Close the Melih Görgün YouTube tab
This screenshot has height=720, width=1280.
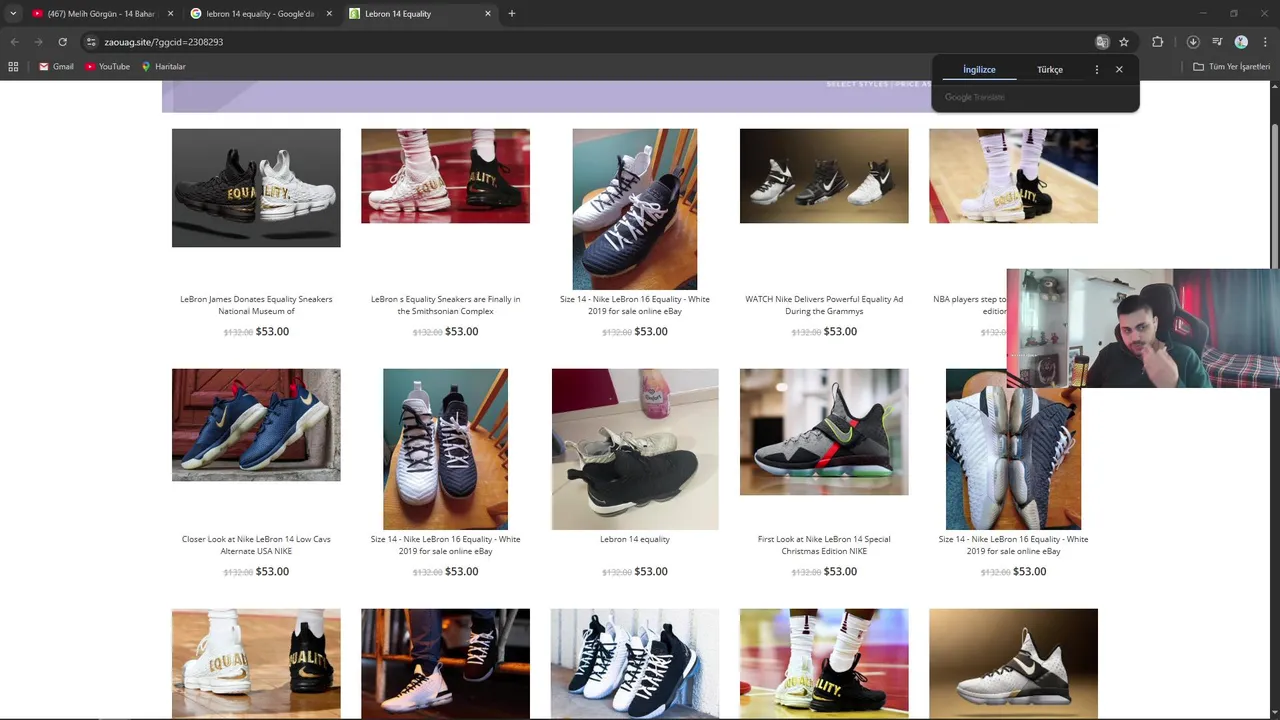click(170, 14)
